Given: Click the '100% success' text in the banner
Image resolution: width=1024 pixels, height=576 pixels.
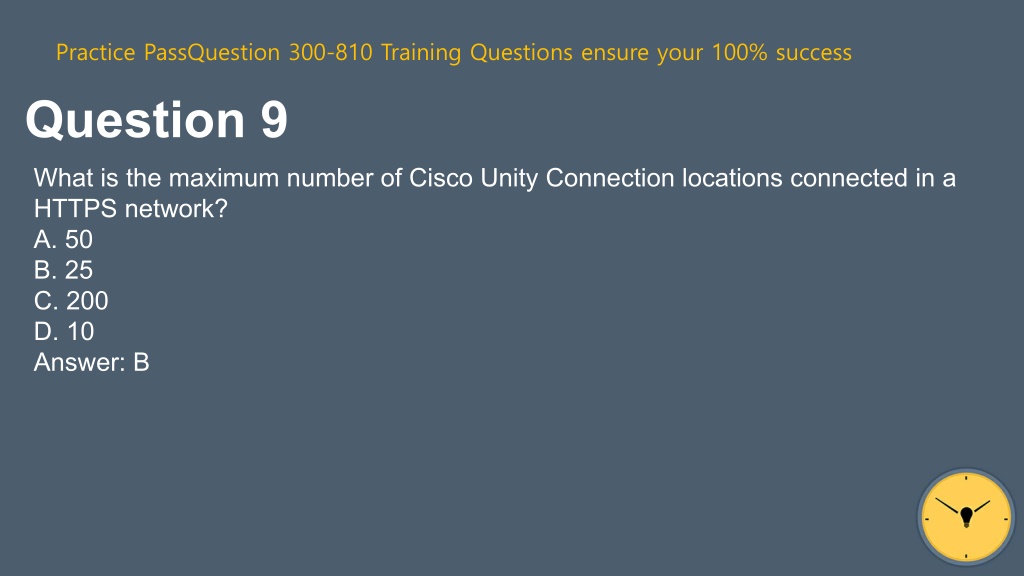Looking at the screenshot, I should pyautogui.click(x=782, y=52).
